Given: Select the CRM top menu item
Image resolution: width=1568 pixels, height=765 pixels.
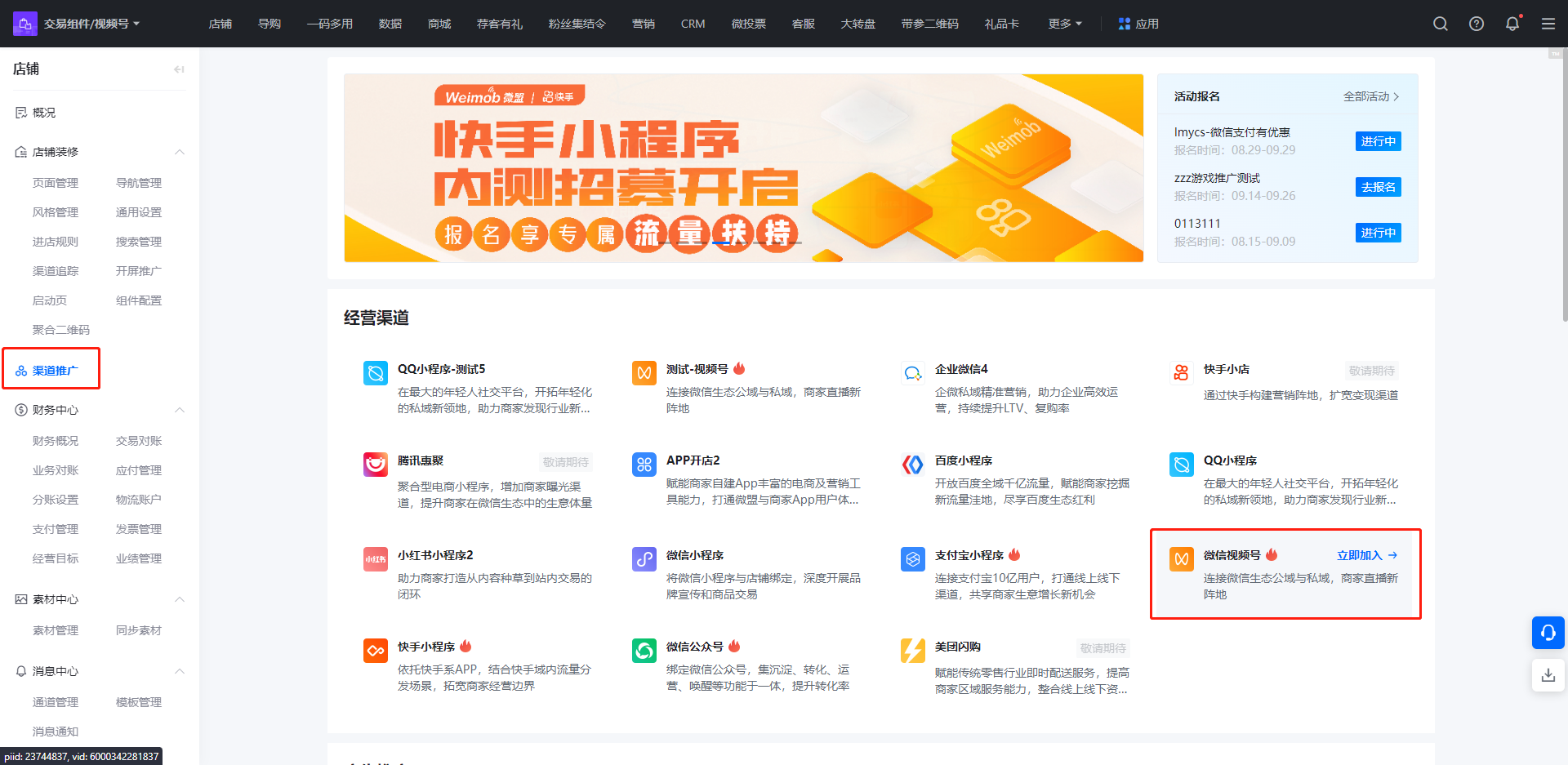Looking at the screenshot, I should coord(693,24).
